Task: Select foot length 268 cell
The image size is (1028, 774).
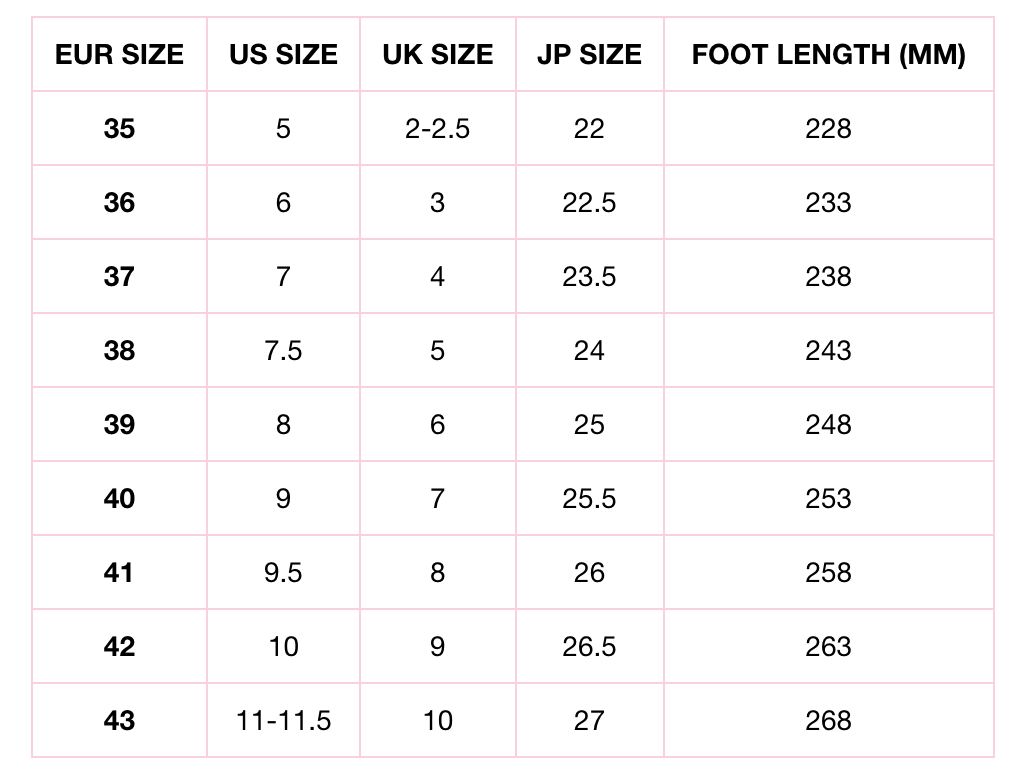Action: point(828,721)
